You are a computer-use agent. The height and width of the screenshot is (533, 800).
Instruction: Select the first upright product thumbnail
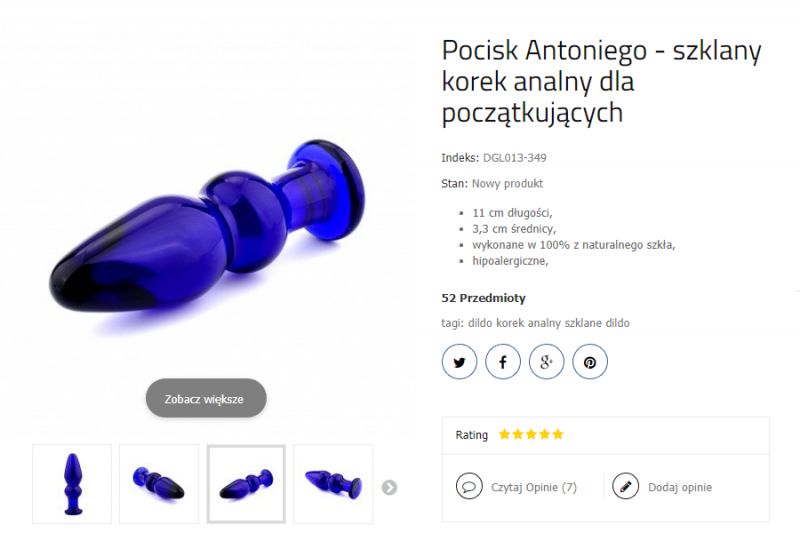tap(72, 484)
